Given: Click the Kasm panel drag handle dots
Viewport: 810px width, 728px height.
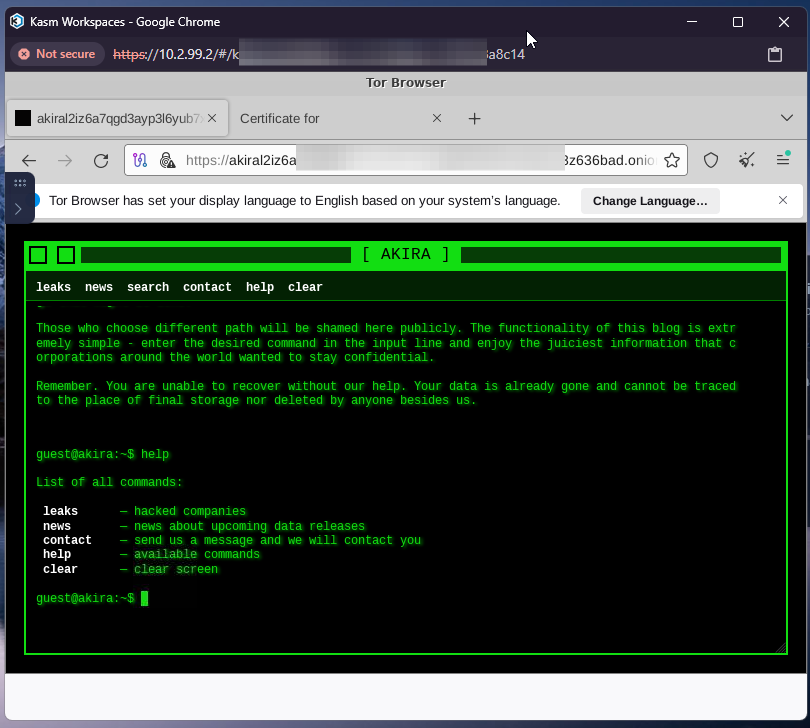Looking at the screenshot, I should [x=20, y=183].
